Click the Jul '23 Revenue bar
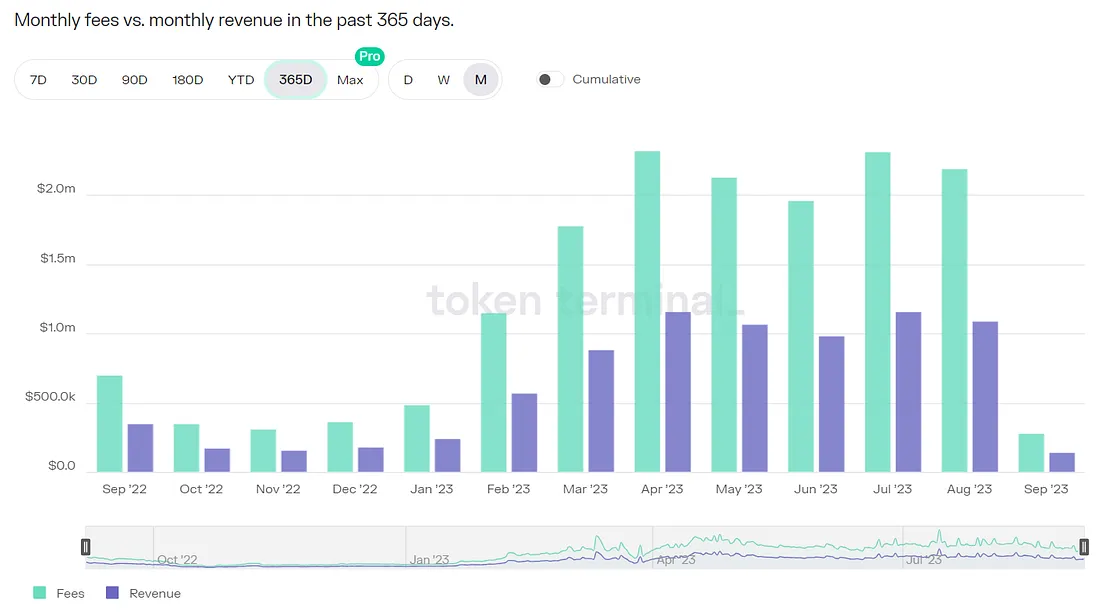Viewport: 1100px width, 612px height. click(908, 392)
